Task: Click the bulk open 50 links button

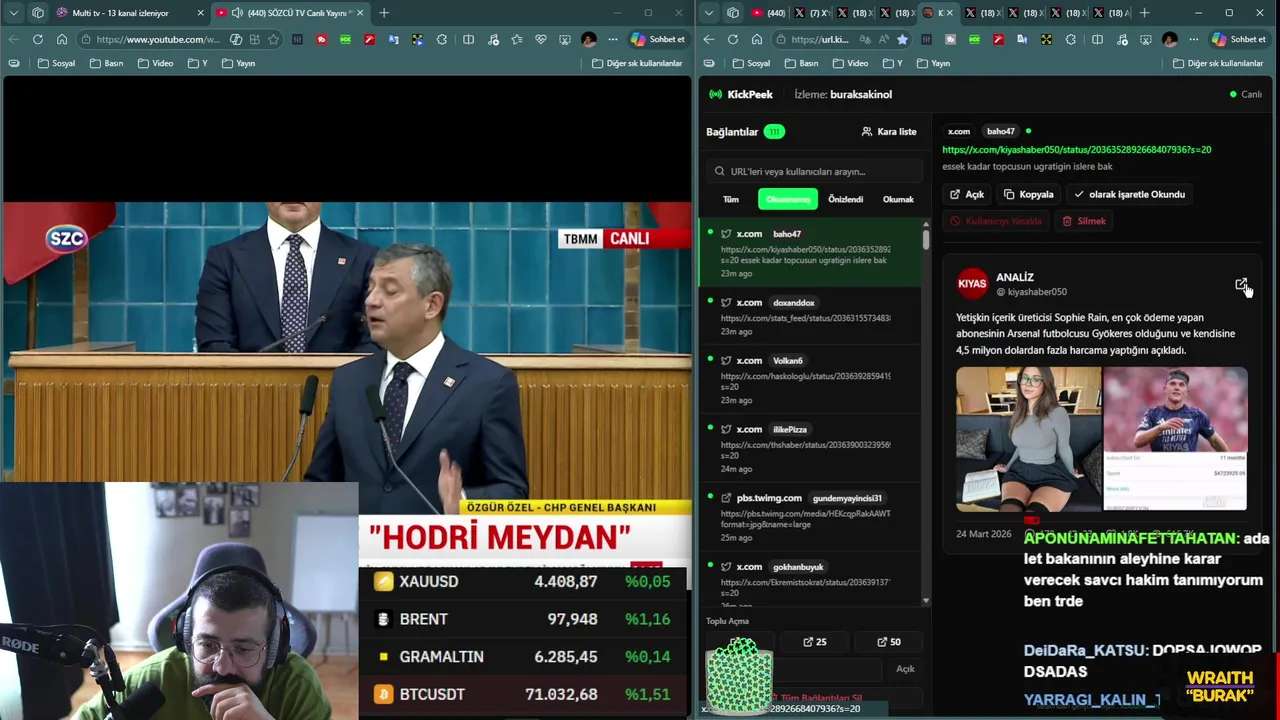Action: pyautogui.click(x=889, y=642)
